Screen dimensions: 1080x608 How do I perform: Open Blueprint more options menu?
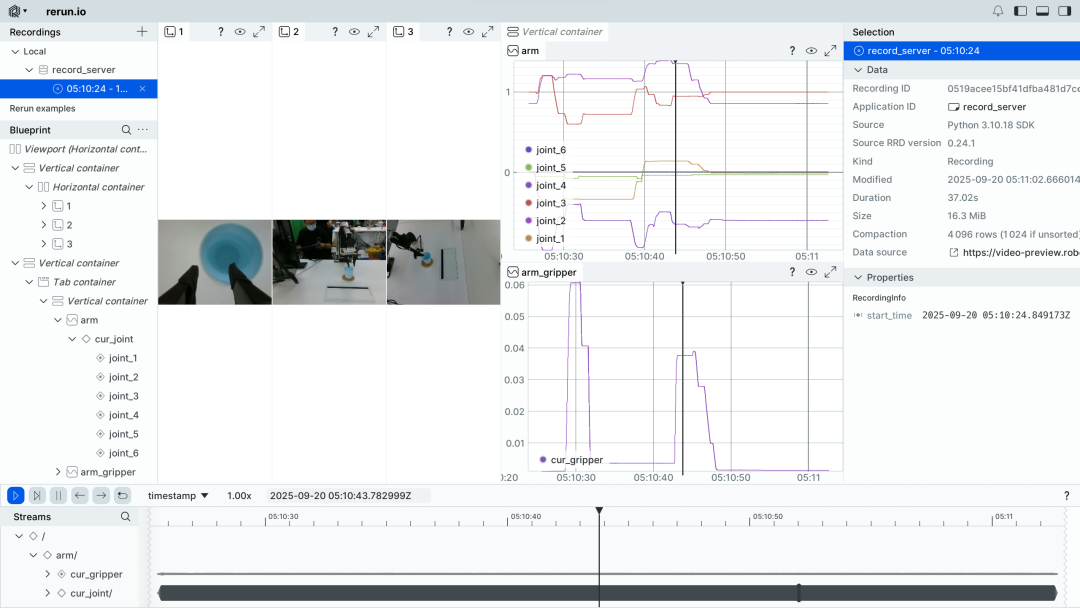coord(143,130)
